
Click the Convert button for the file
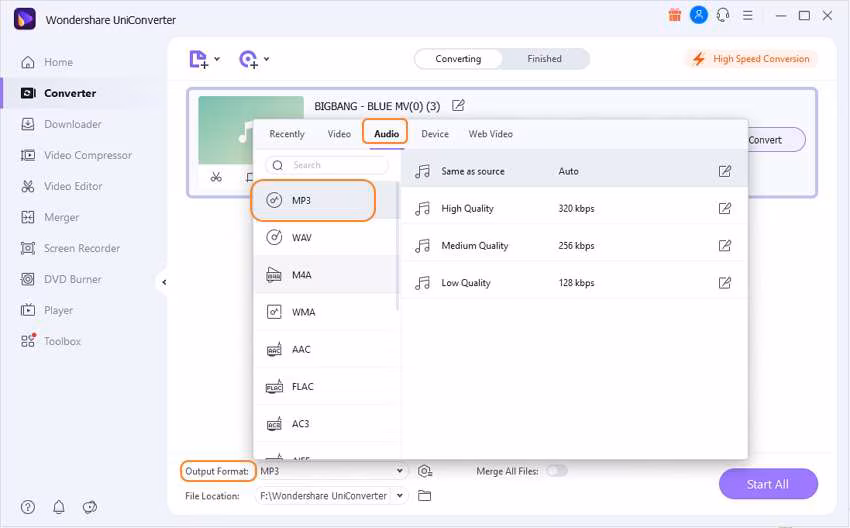pos(774,140)
